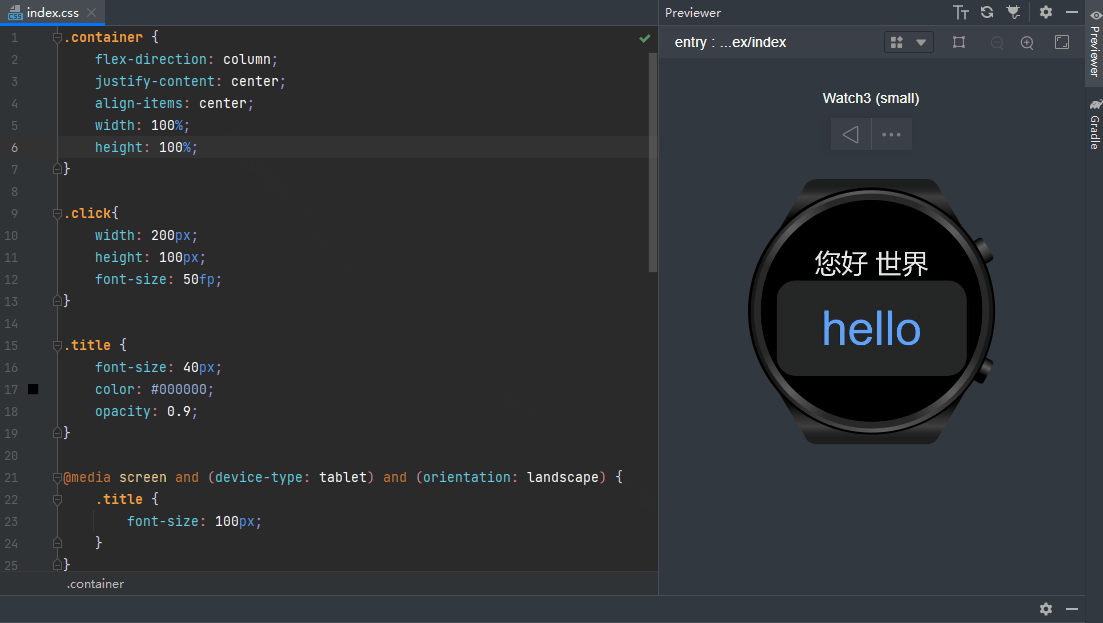The height and width of the screenshot is (623, 1103).
Task: Hide bottom panel with the minus icon
Action: coord(1071,609)
